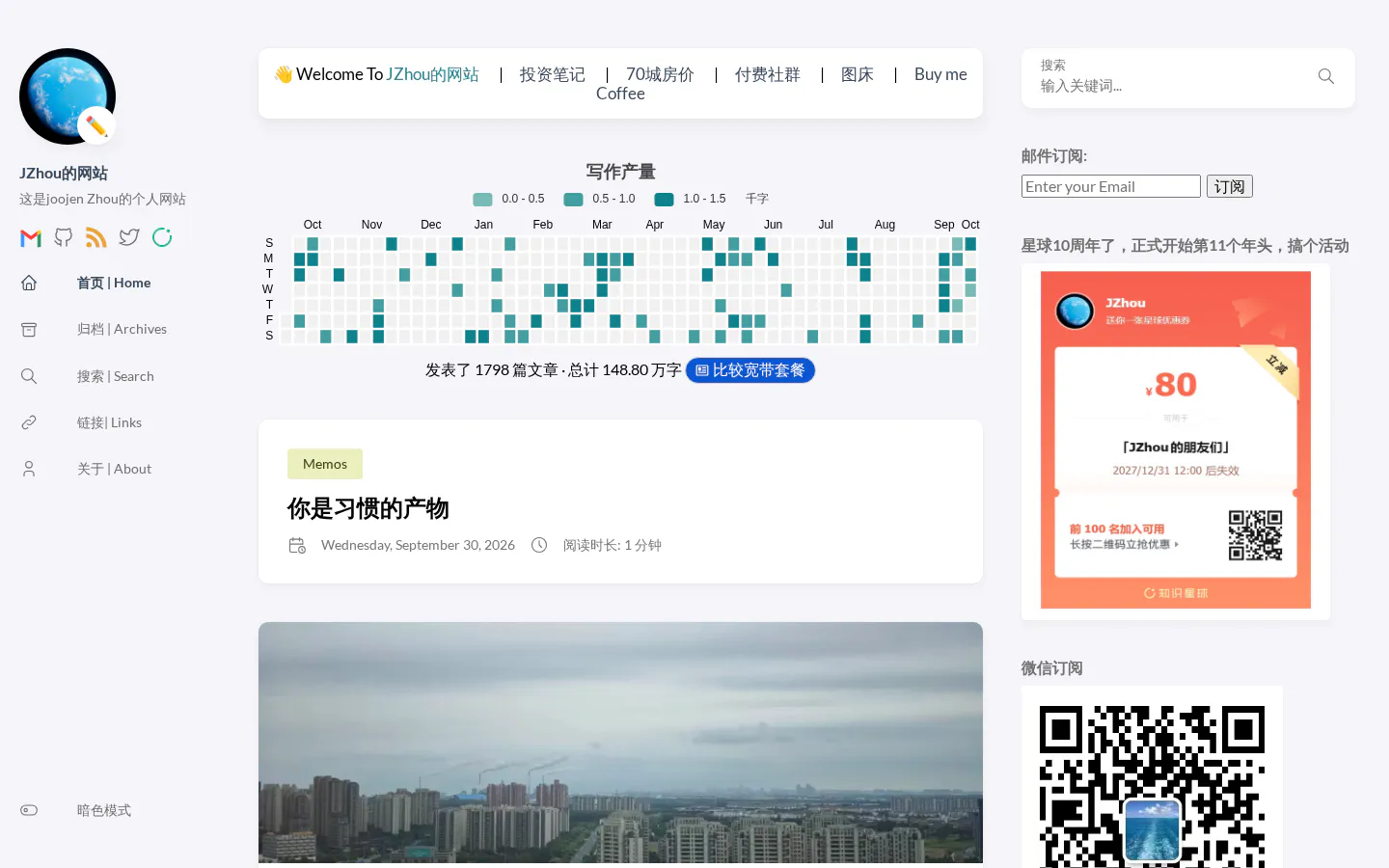Click the archive box icon in sidebar

pos(29,330)
